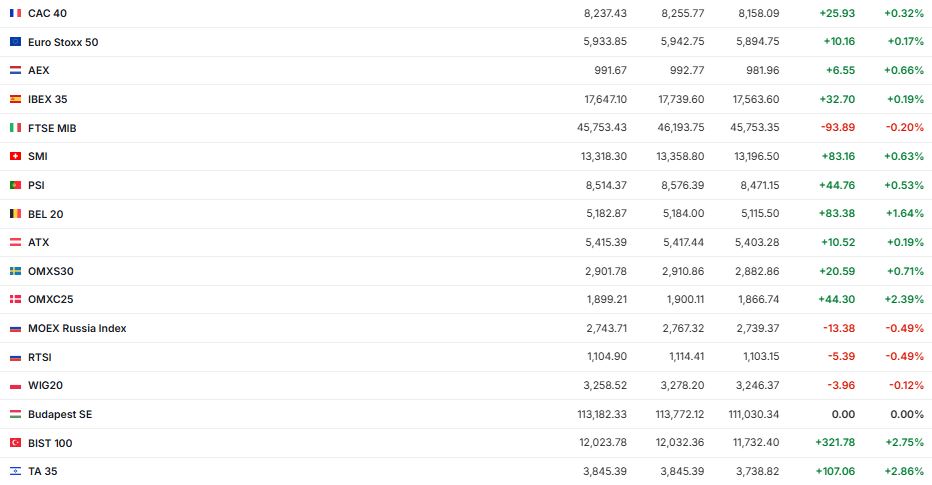
Task: Open the MOEX Russia Index link
Action: (77, 328)
